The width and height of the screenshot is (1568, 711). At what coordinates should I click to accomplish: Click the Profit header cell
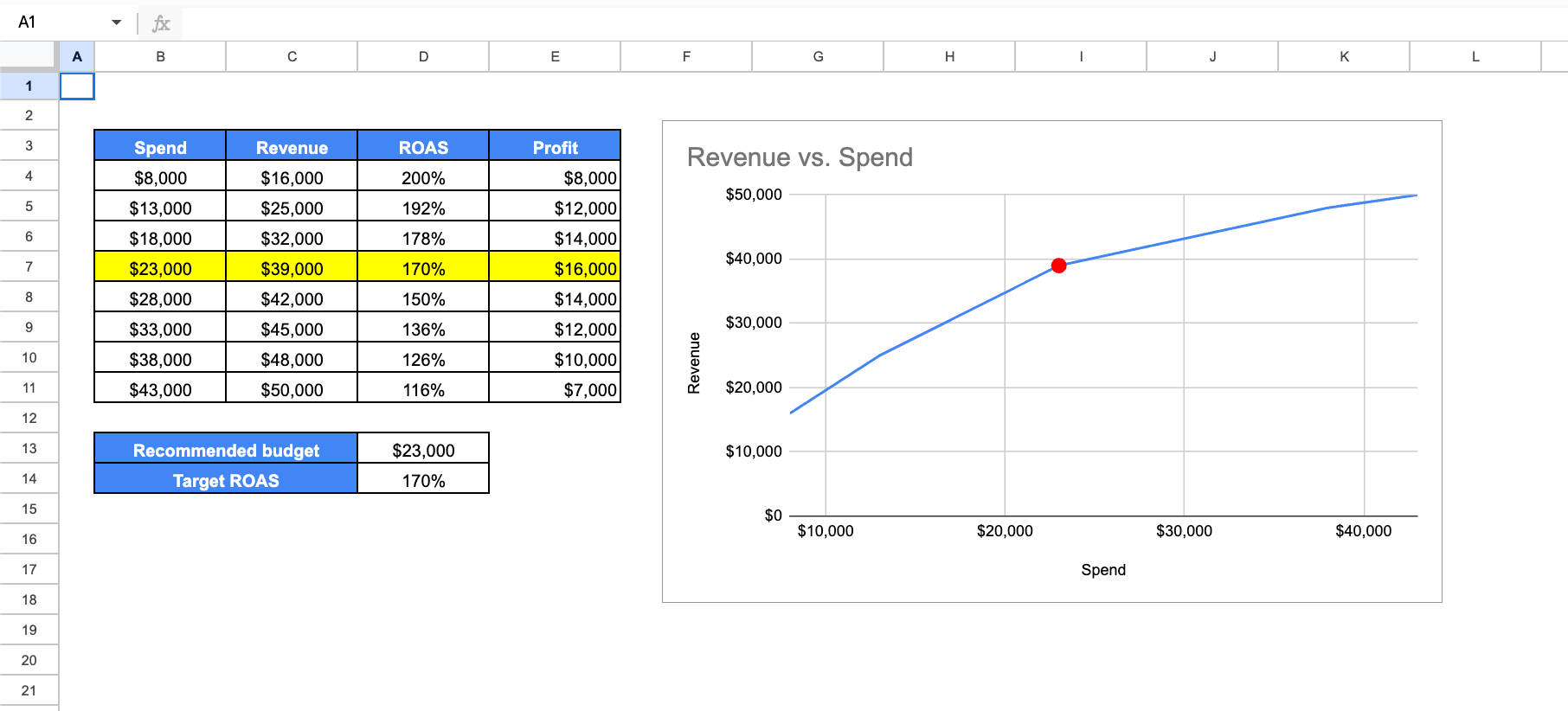click(555, 146)
